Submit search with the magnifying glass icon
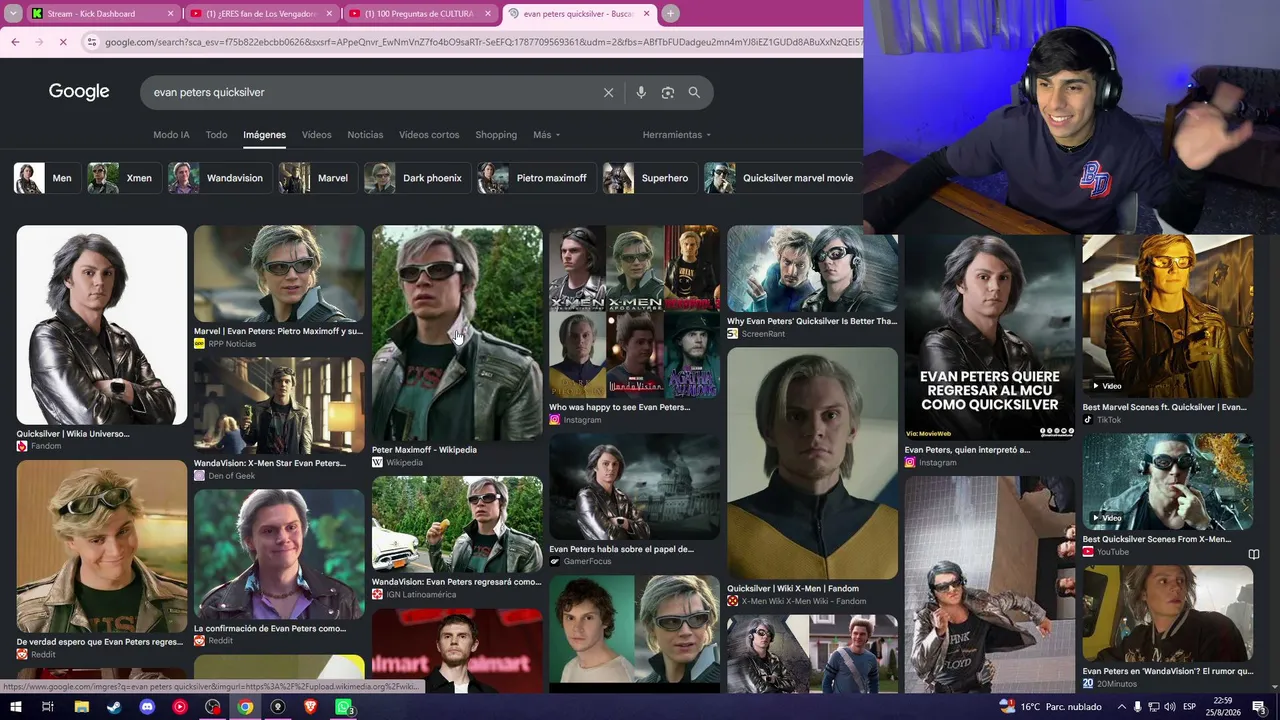Image resolution: width=1280 pixels, height=720 pixels. pos(694,92)
